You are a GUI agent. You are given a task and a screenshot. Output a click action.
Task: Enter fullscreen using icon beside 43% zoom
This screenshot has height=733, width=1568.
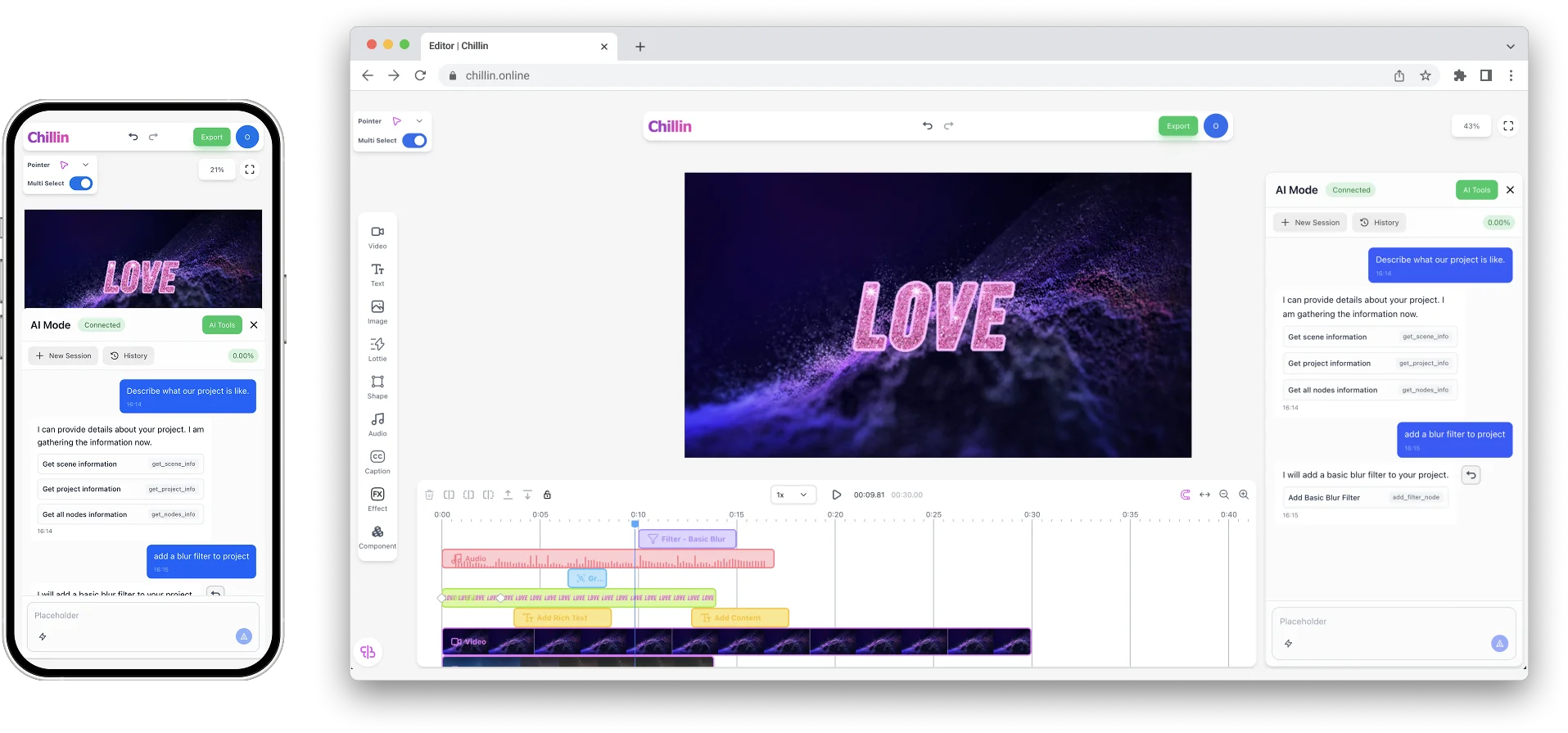1508,126
